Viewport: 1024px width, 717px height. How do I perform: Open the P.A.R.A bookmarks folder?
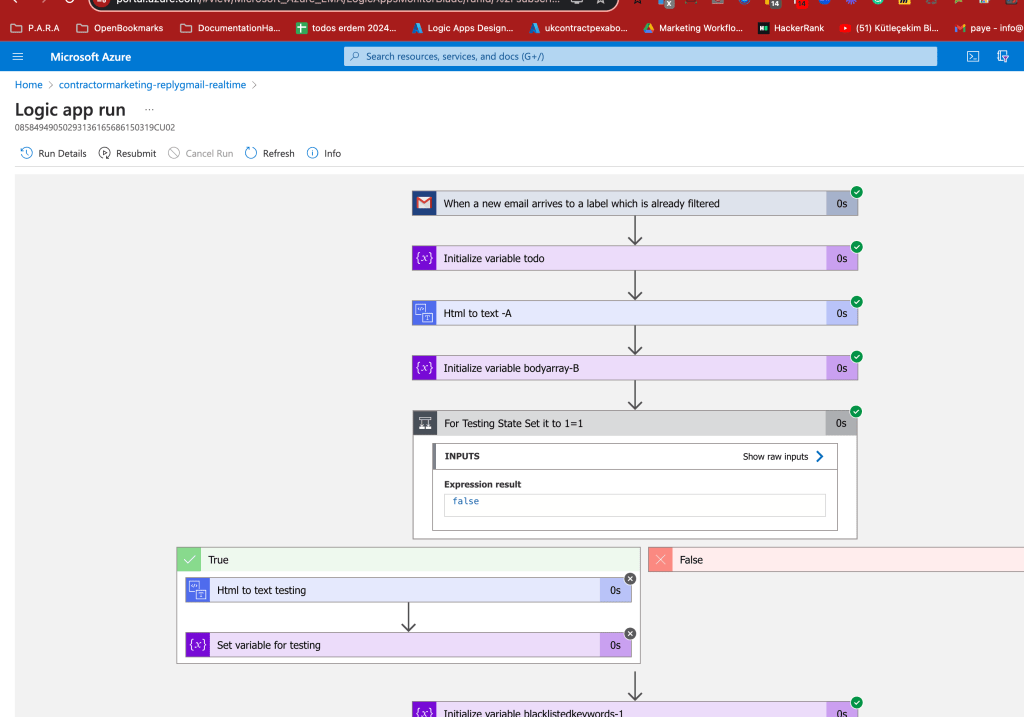click(35, 28)
